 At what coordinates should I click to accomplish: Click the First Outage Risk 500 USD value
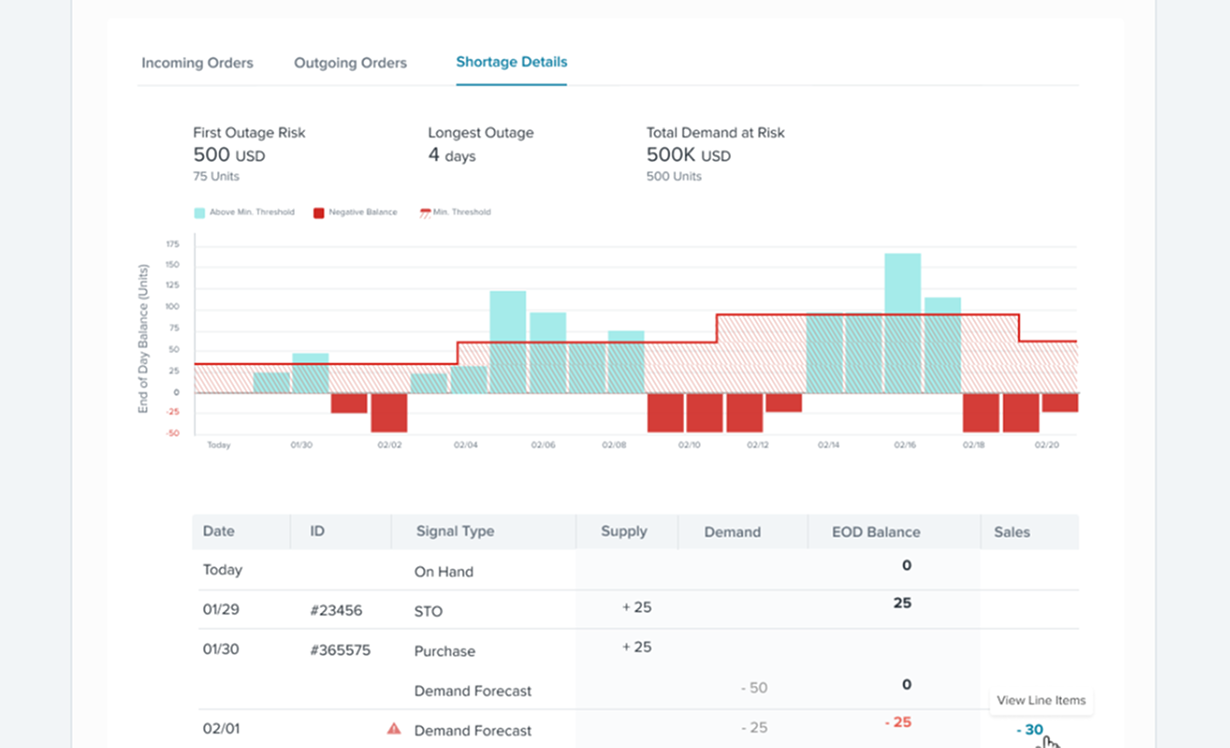point(229,155)
